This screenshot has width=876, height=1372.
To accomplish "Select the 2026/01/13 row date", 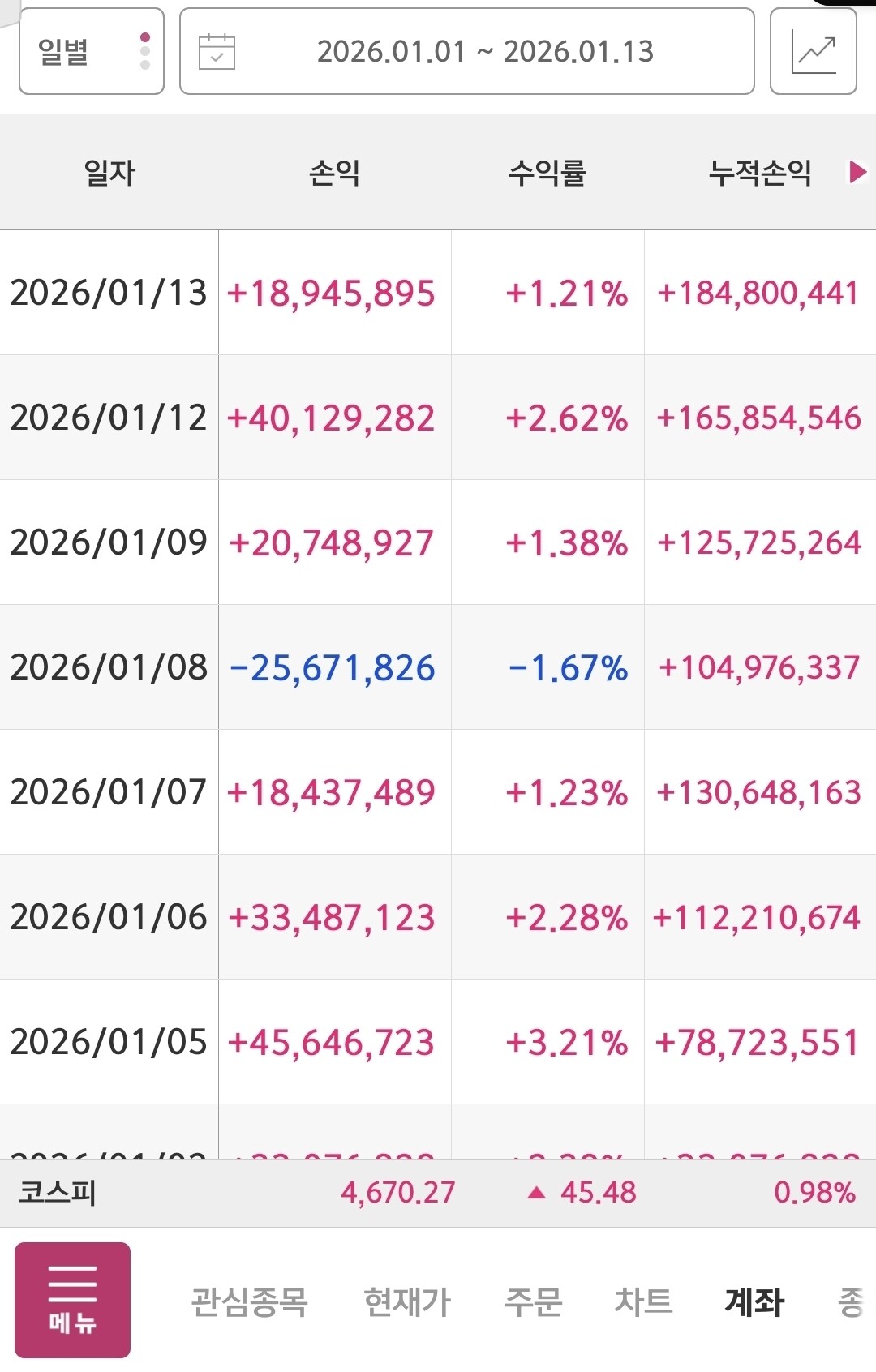I will (x=109, y=293).
